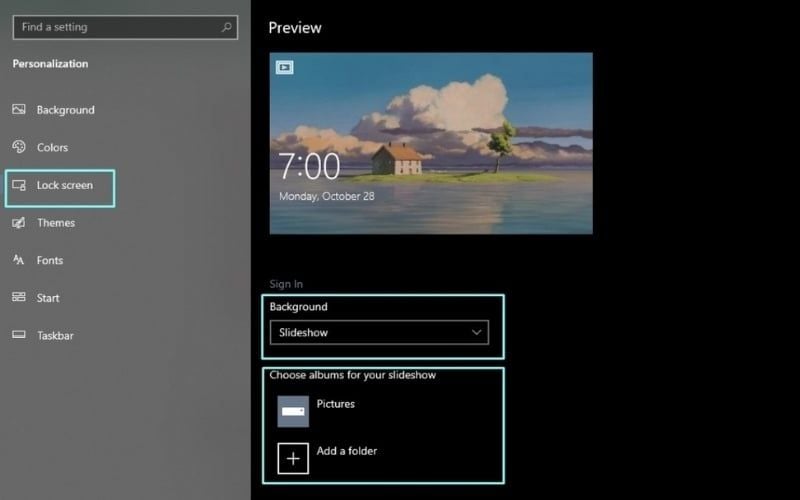Click the plus icon to add a folder
Image resolution: width=800 pixels, height=500 pixels.
(x=293, y=458)
